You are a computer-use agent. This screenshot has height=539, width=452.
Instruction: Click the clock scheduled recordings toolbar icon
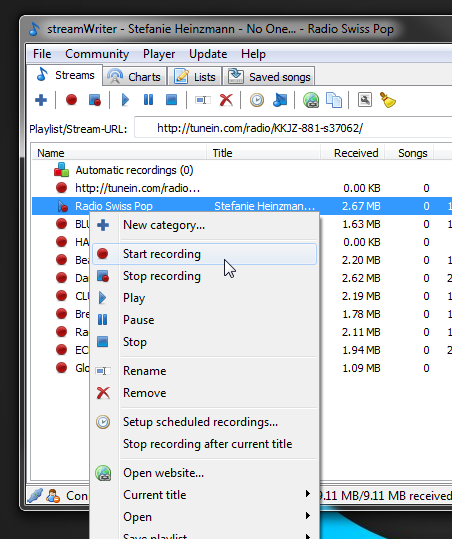pos(257,100)
